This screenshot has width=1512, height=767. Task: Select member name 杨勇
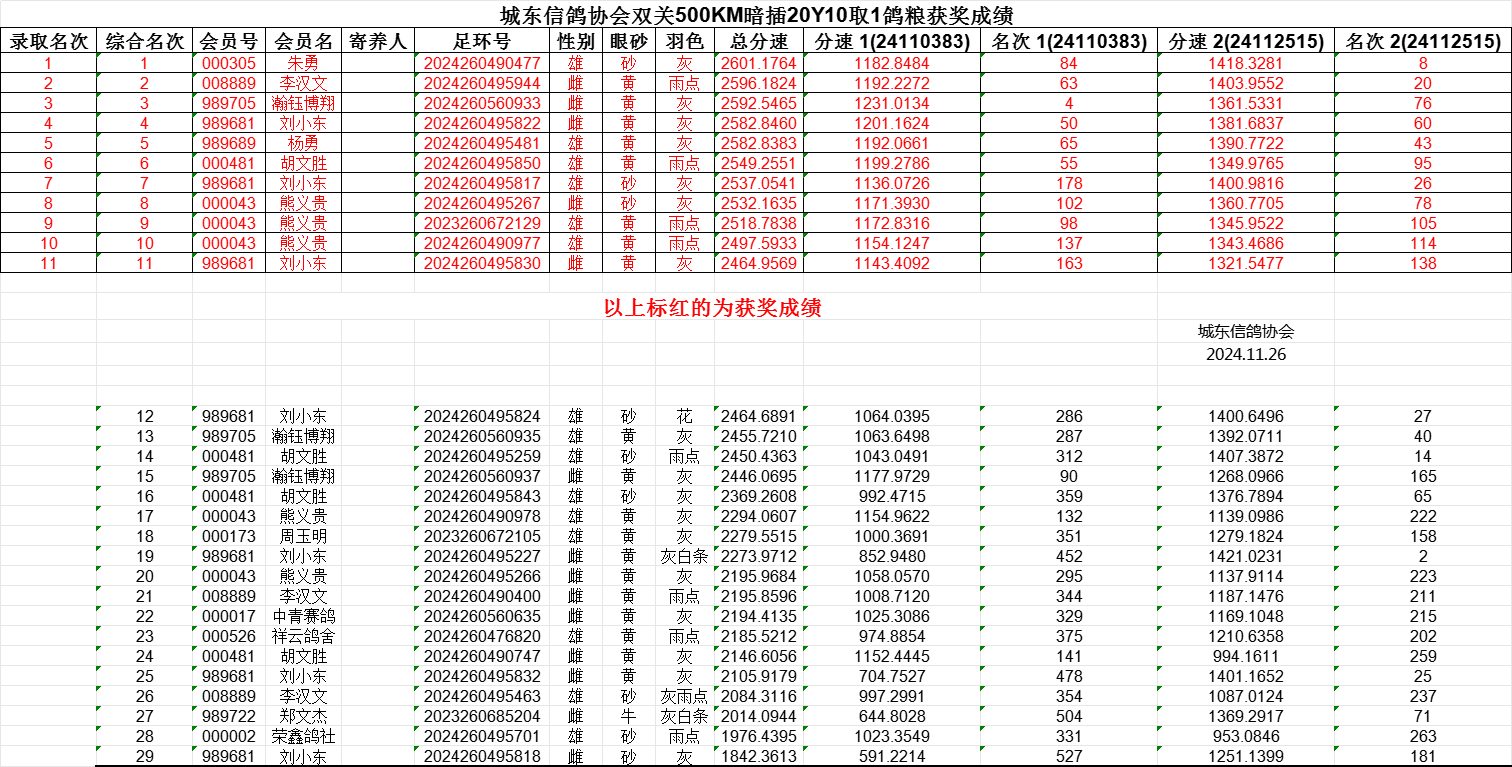click(x=303, y=143)
